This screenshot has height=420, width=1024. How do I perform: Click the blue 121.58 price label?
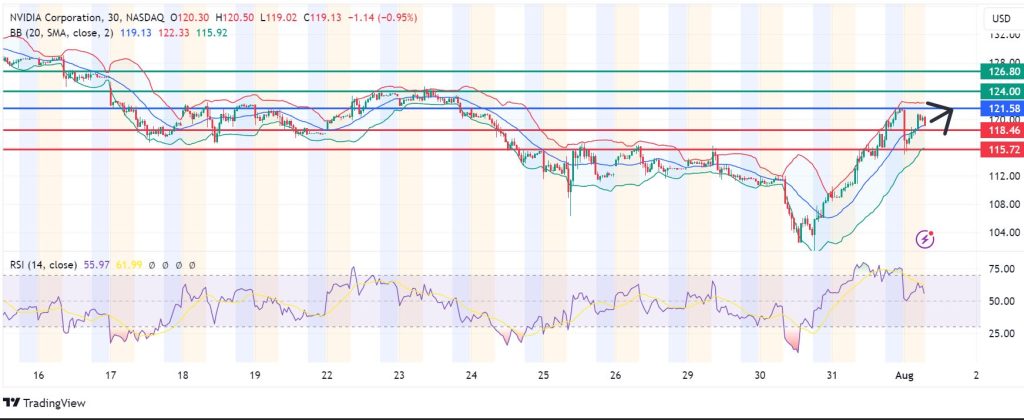(1002, 108)
